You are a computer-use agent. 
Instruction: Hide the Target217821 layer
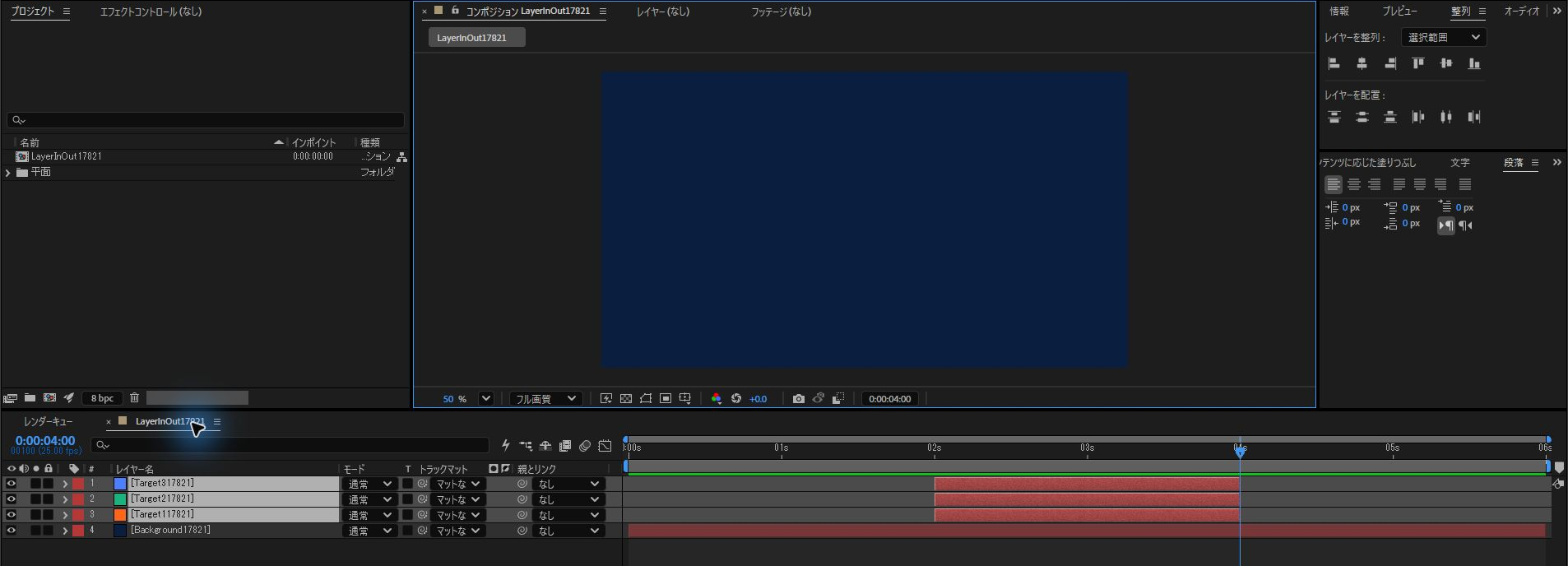tap(12, 499)
